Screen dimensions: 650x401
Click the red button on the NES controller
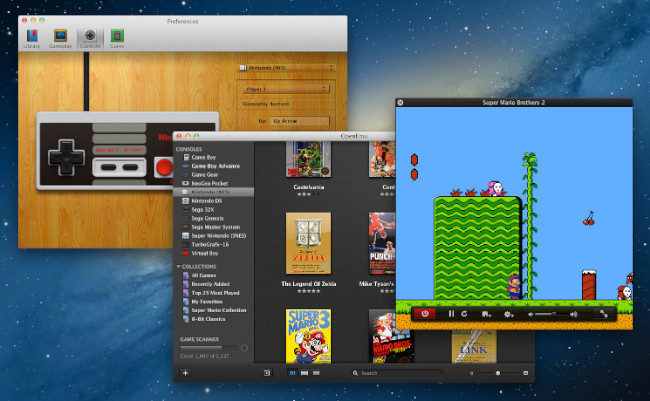[164, 167]
